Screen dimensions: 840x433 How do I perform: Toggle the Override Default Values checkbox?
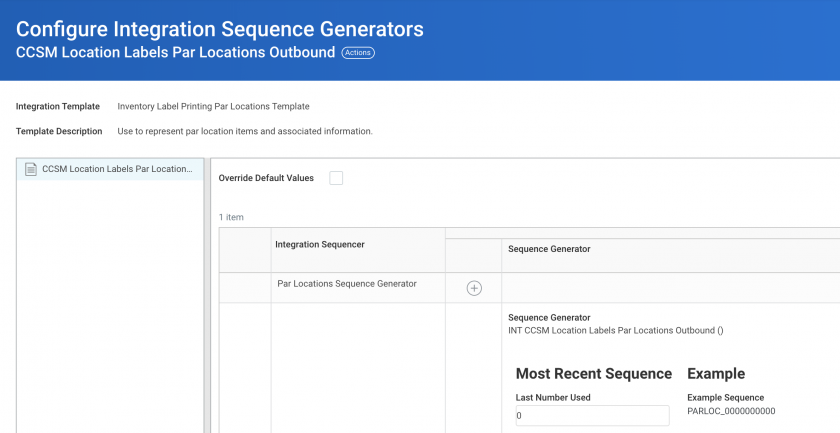tap(336, 178)
